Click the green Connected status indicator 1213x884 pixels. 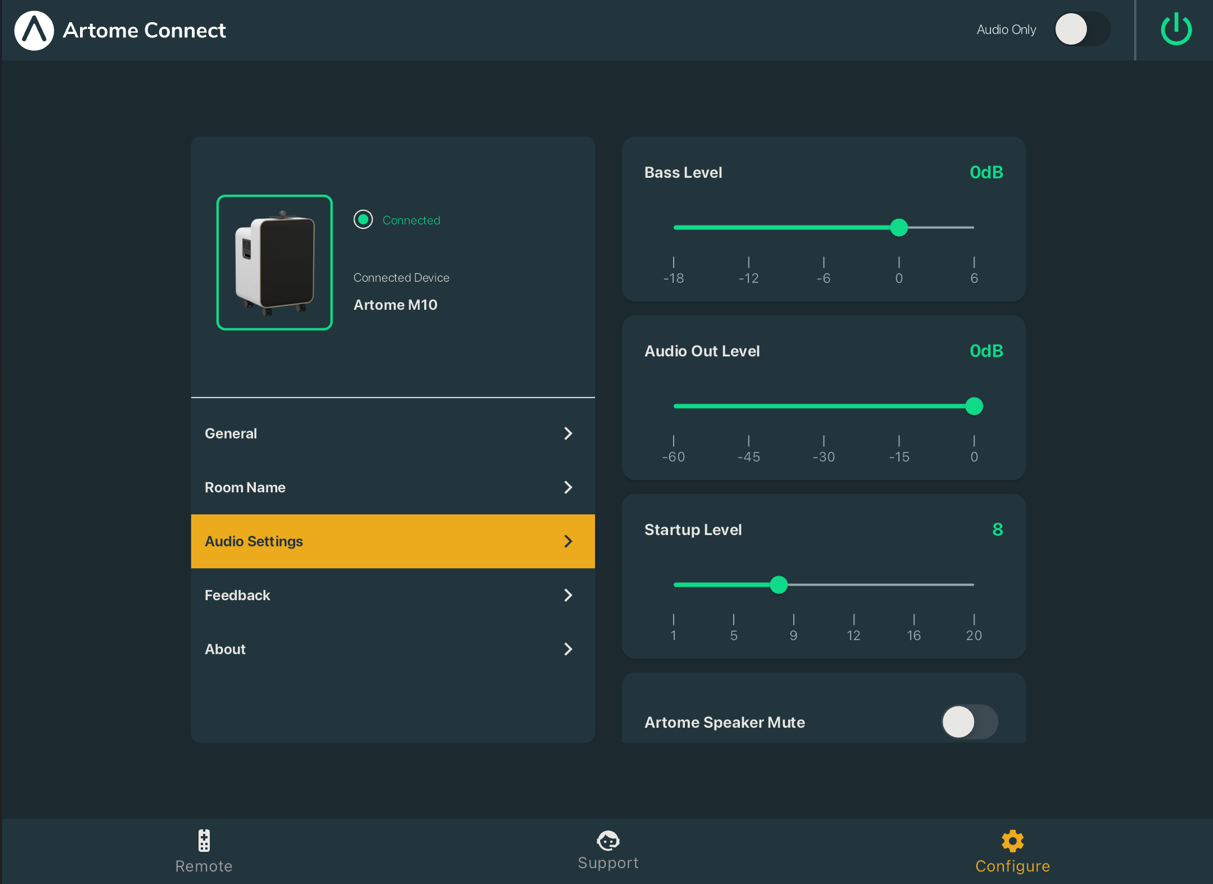click(x=363, y=219)
